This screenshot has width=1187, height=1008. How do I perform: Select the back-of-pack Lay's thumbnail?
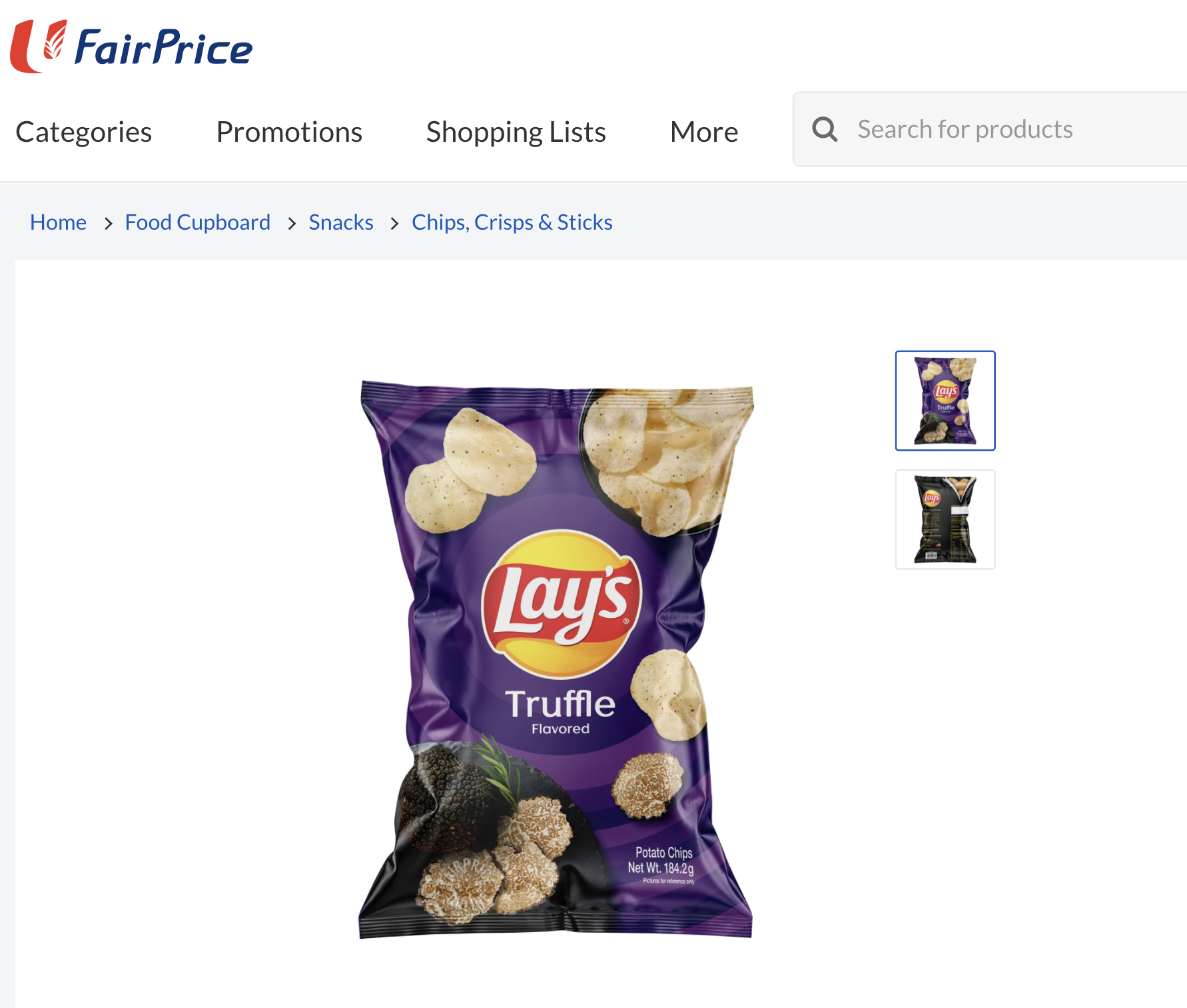pyautogui.click(x=945, y=519)
